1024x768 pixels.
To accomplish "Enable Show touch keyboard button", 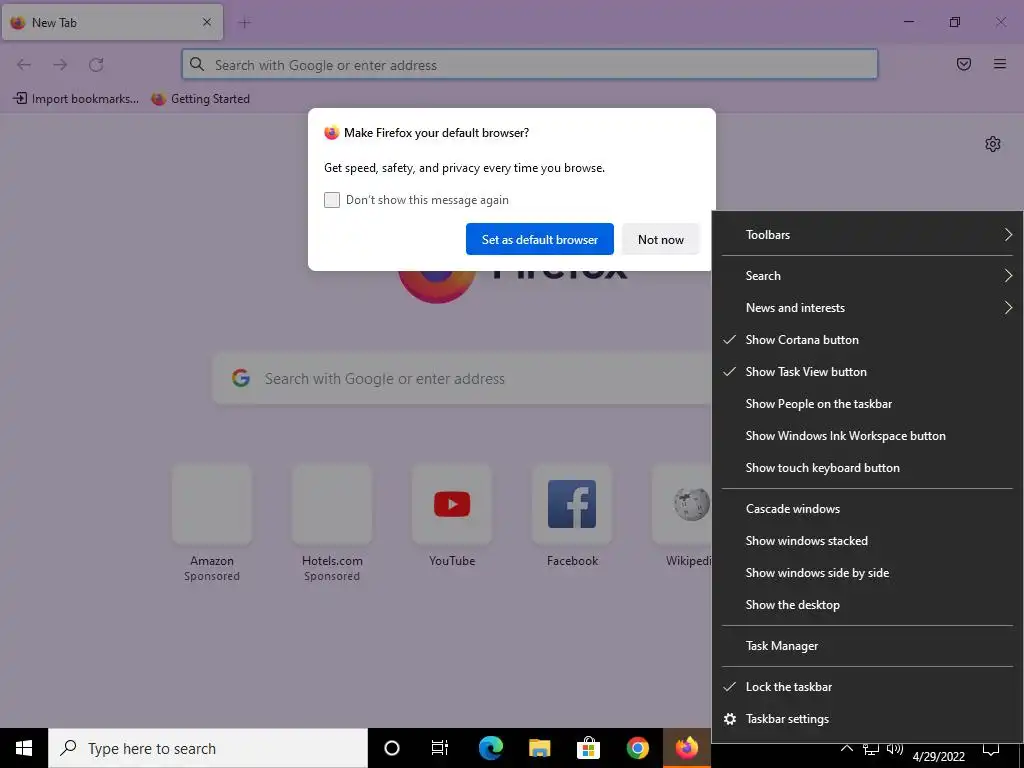I will pos(867,468).
